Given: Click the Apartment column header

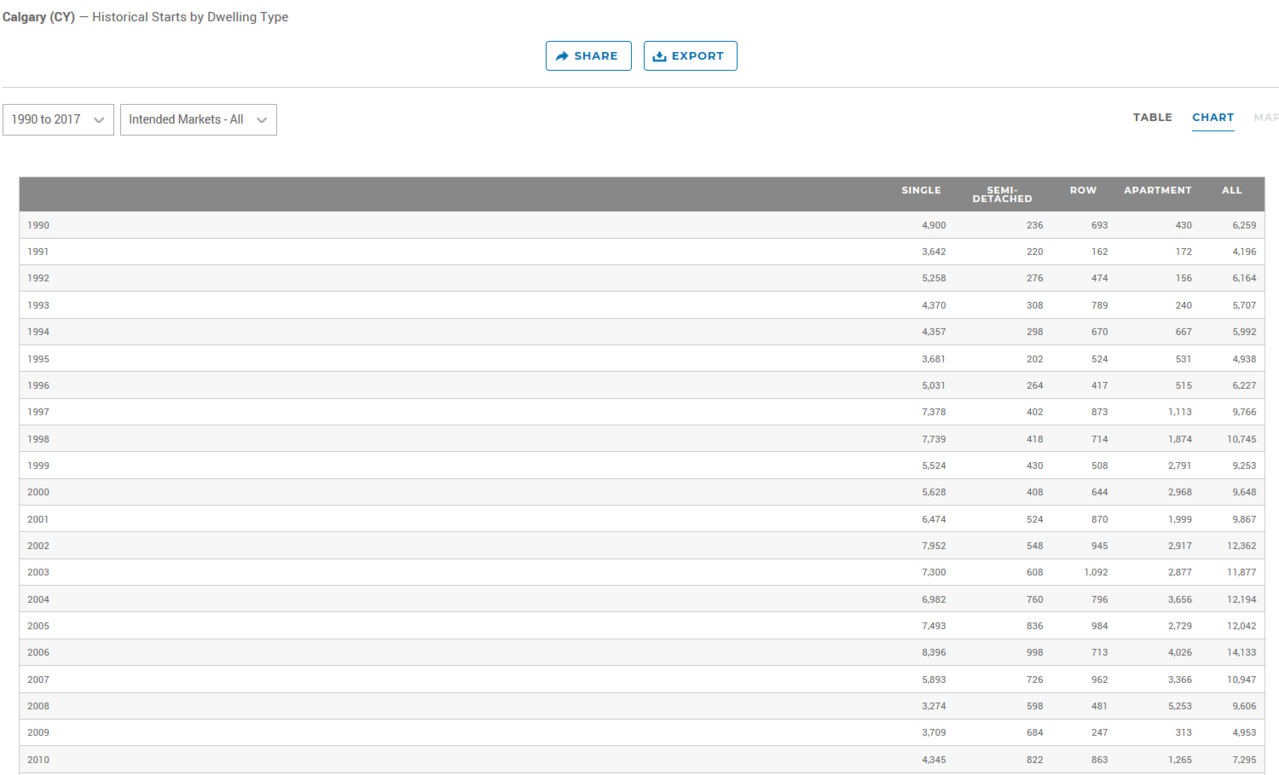Looking at the screenshot, I should click(x=1158, y=190).
